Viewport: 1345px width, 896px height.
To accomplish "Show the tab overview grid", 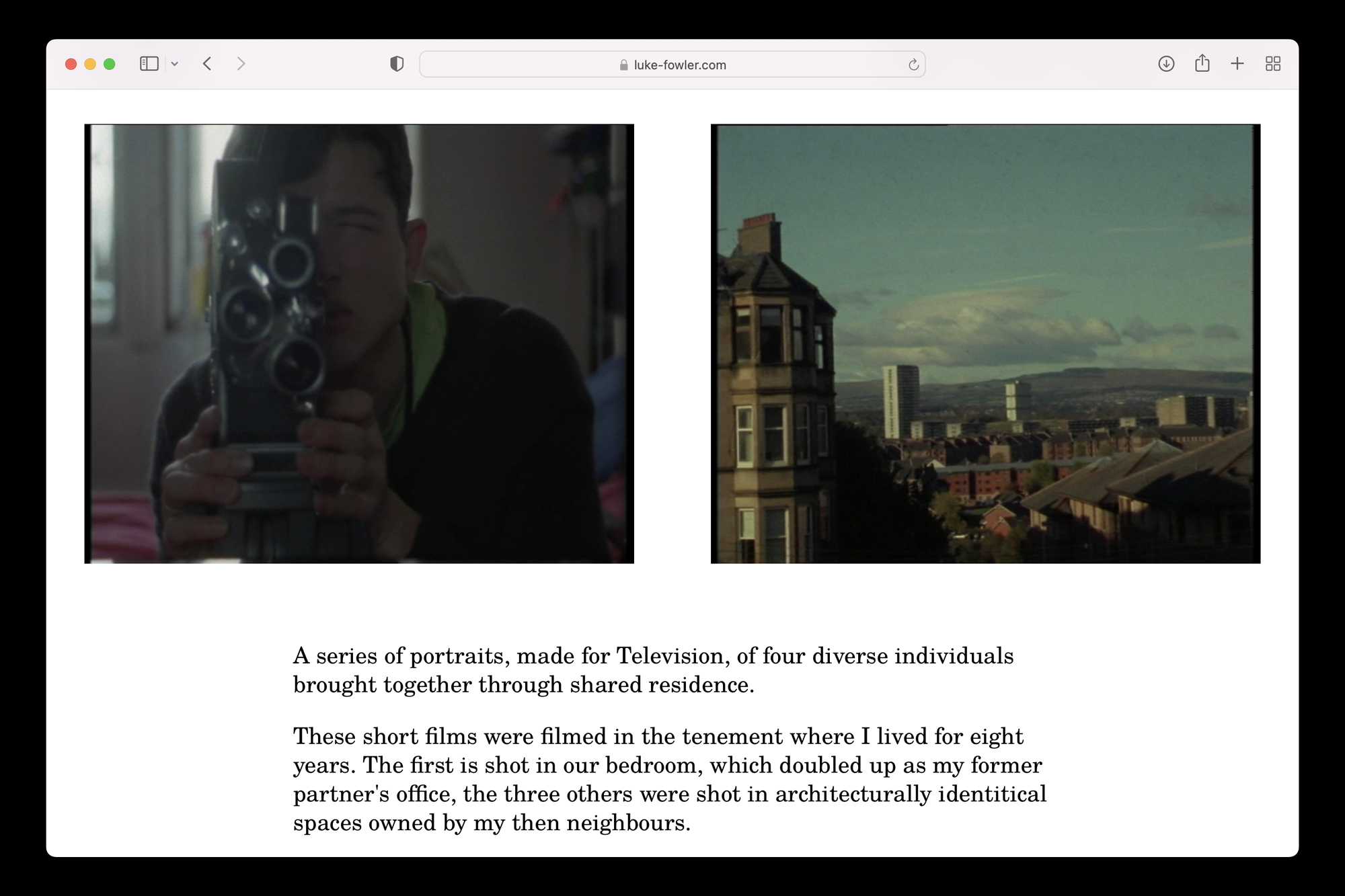I will tap(1272, 64).
